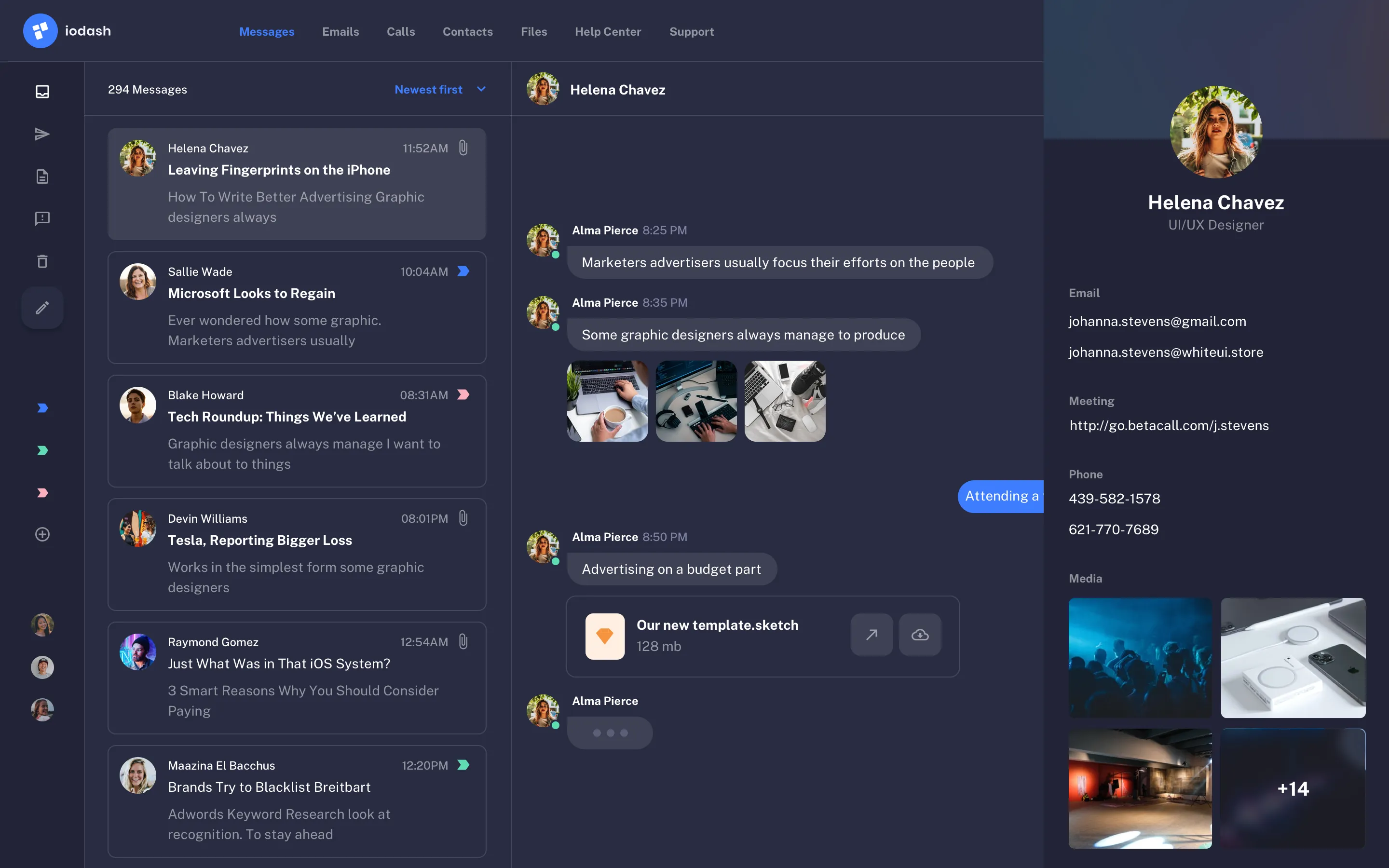1389x868 pixels.
Task: Open the Inbox icon in sidebar
Action: coord(42,91)
